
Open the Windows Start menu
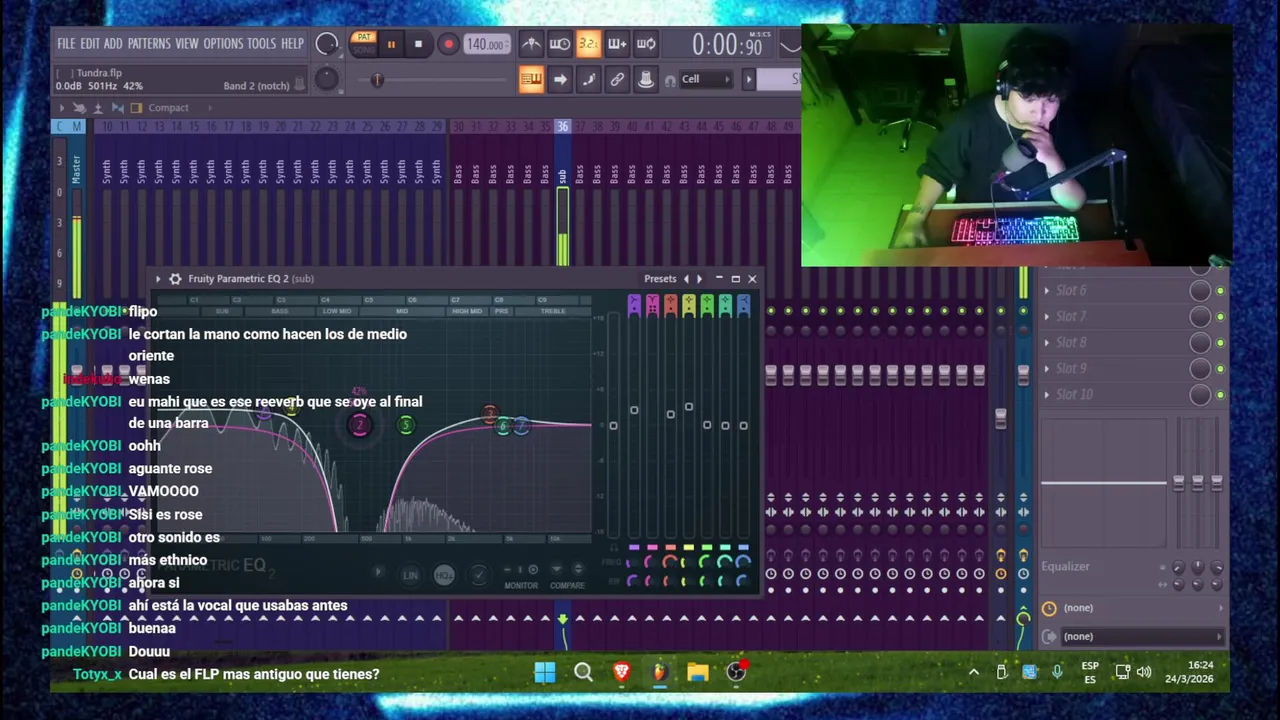[x=545, y=672]
